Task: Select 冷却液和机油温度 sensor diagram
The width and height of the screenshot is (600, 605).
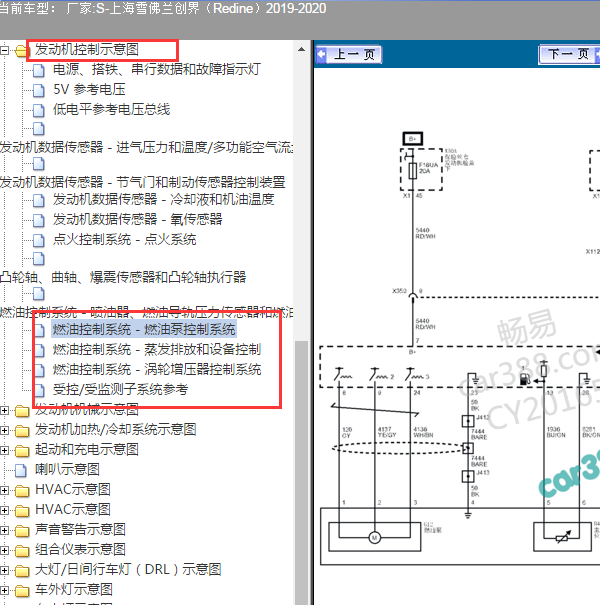Action: (x=164, y=199)
